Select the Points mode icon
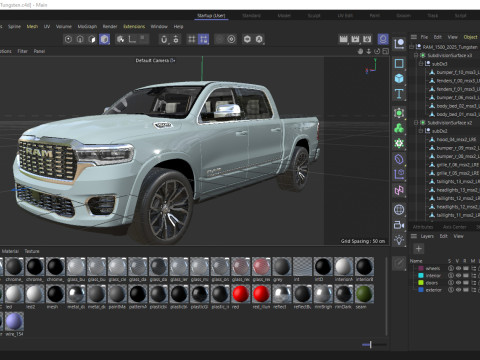480x360 pixels. [x=68, y=39]
